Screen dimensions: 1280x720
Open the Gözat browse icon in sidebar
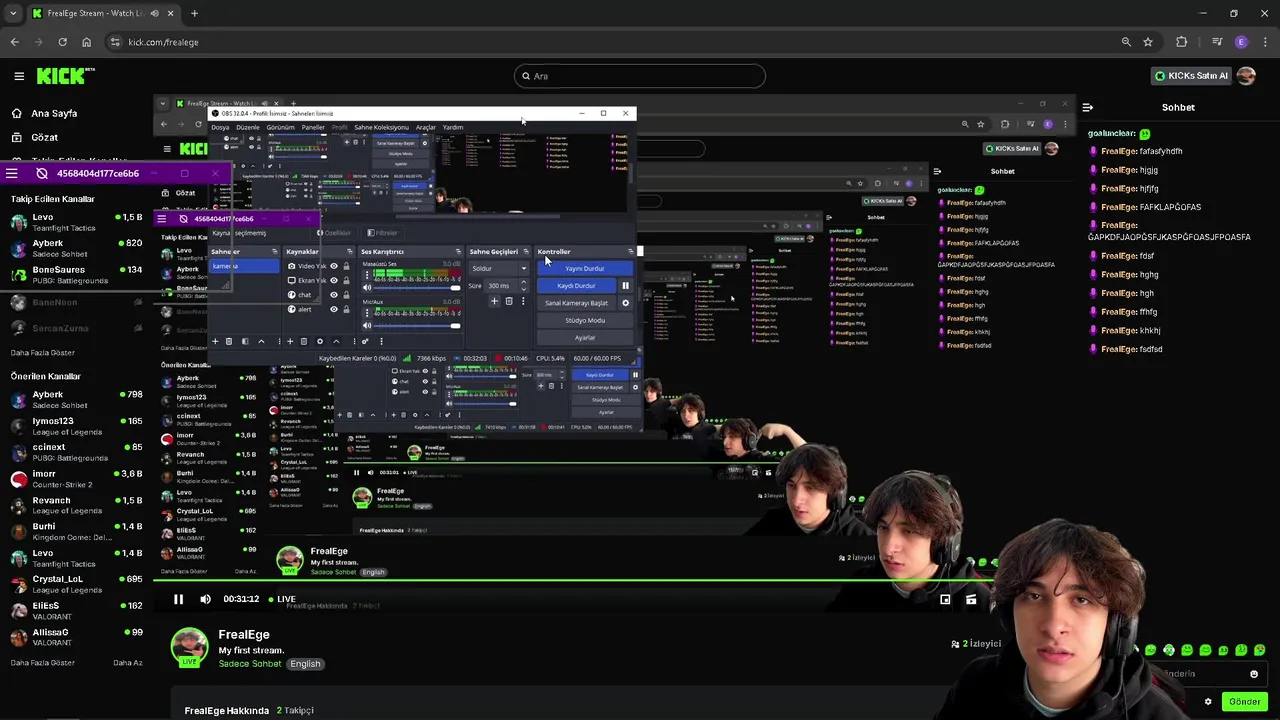[x=17, y=137]
